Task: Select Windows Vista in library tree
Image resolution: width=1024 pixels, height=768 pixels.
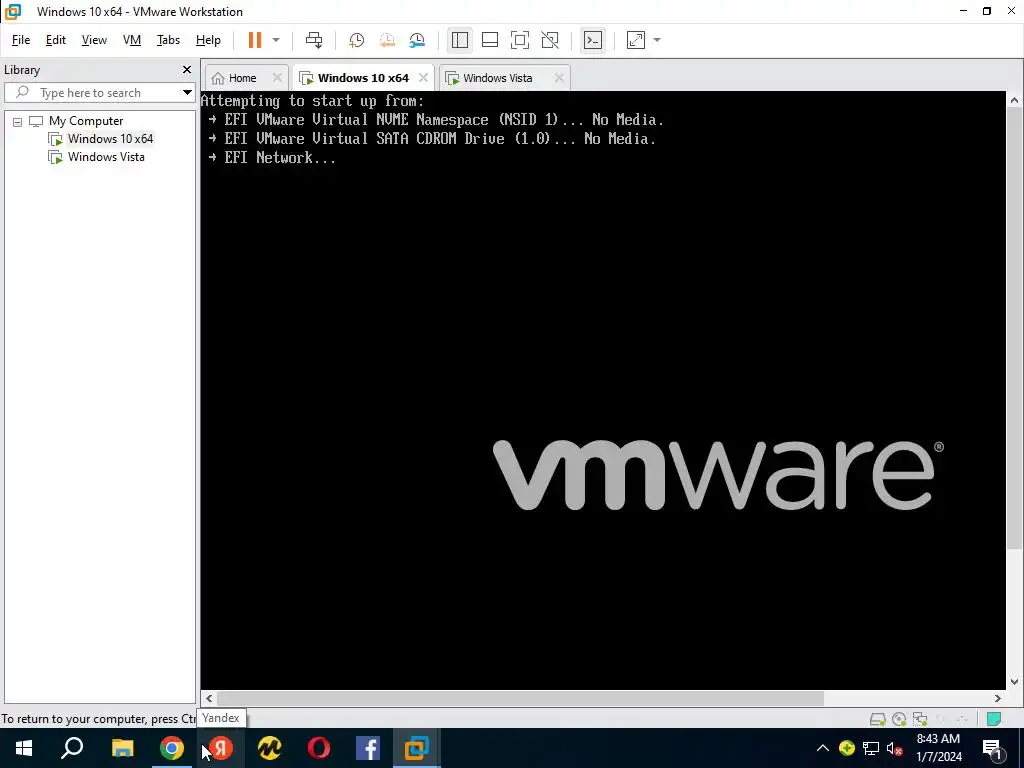Action: coord(106,157)
